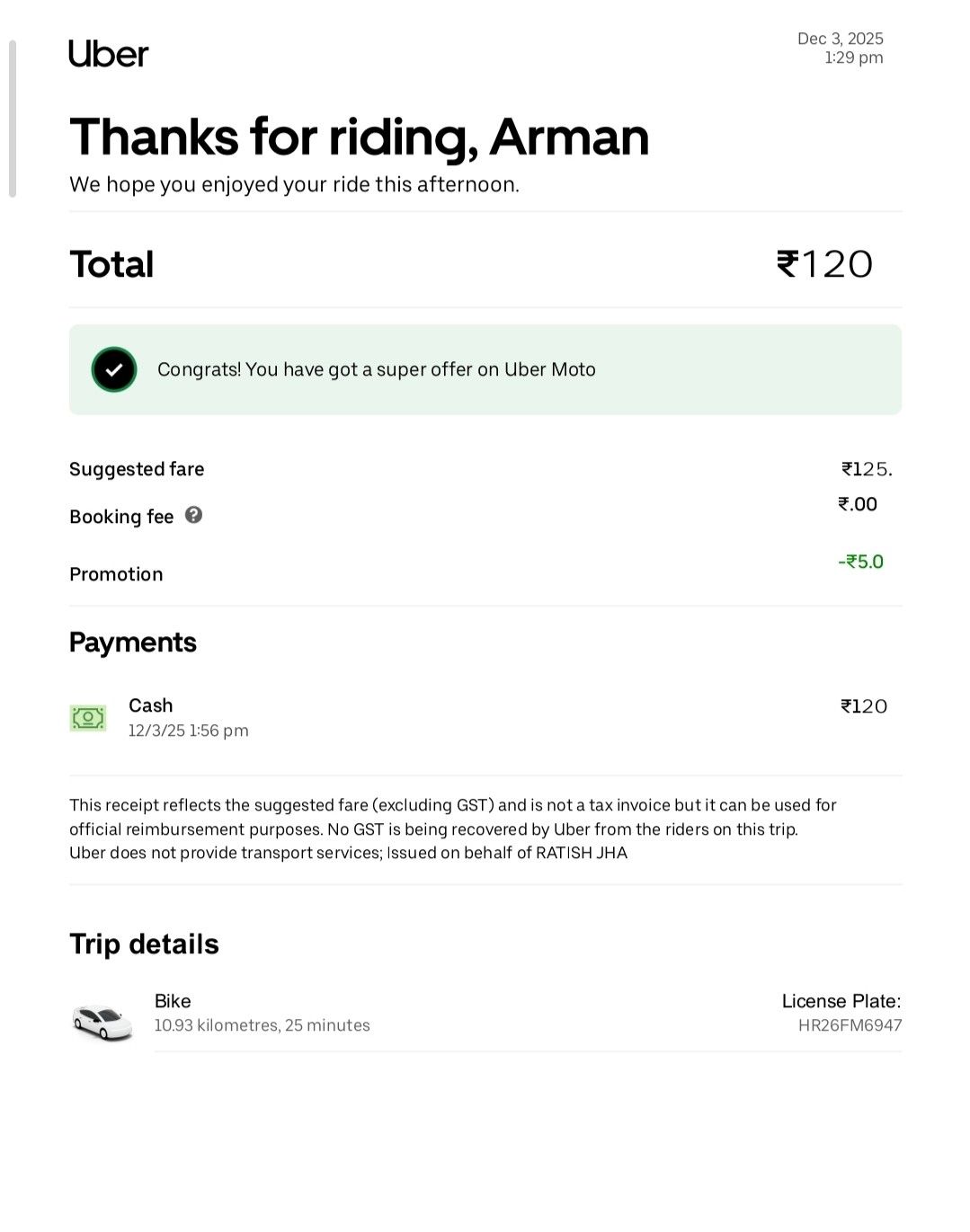Click the green promotion discount -₹5.0
Image resolution: width=970 pixels, height=1232 pixels.
click(x=860, y=562)
